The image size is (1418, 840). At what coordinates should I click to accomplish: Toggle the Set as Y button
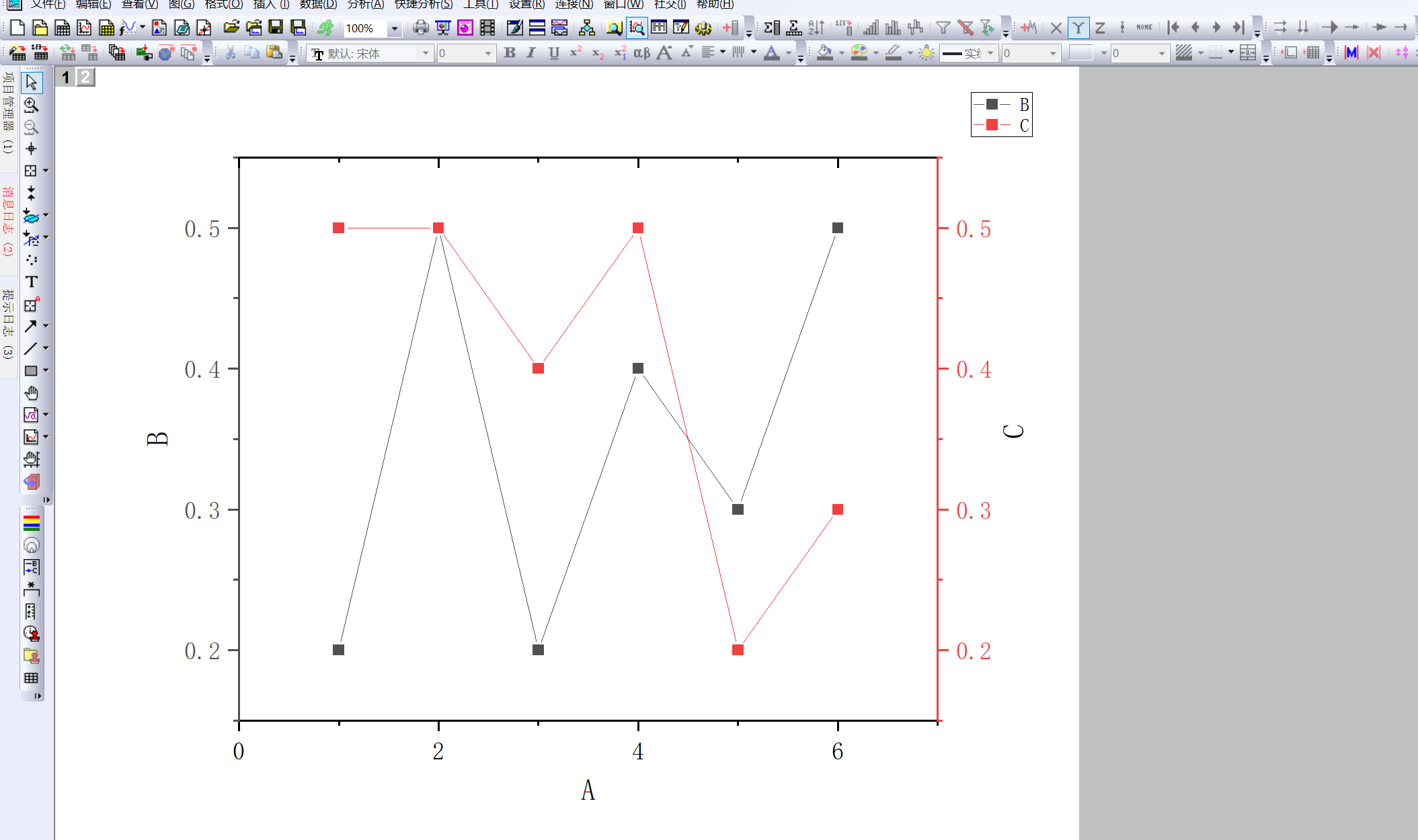coord(1078,28)
